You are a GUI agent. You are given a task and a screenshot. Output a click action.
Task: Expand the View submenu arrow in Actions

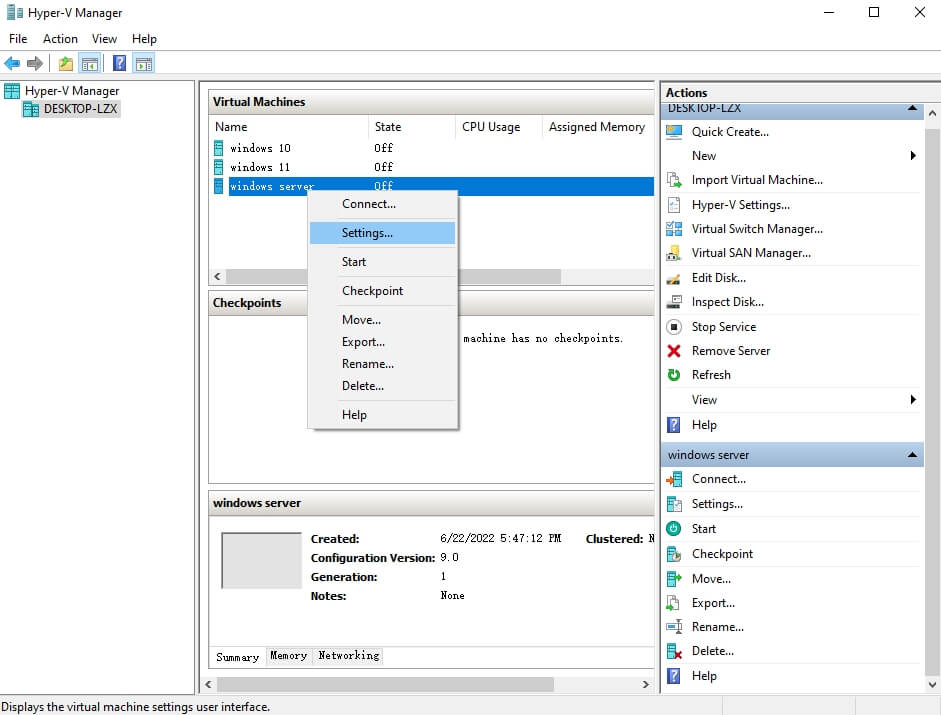[x=913, y=399]
